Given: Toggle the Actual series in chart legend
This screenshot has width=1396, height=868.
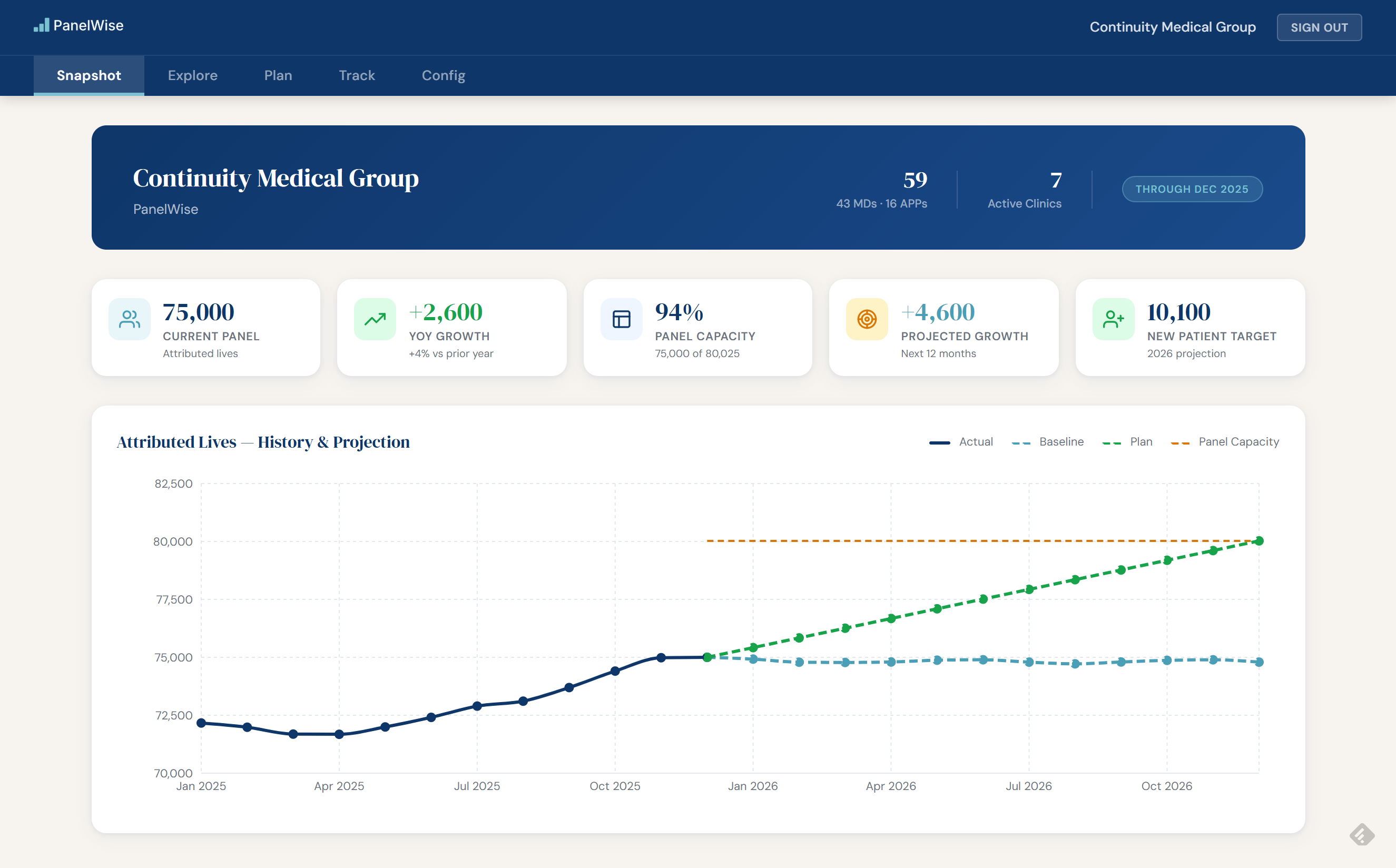Looking at the screenshot, I should (x=961, y=442).
